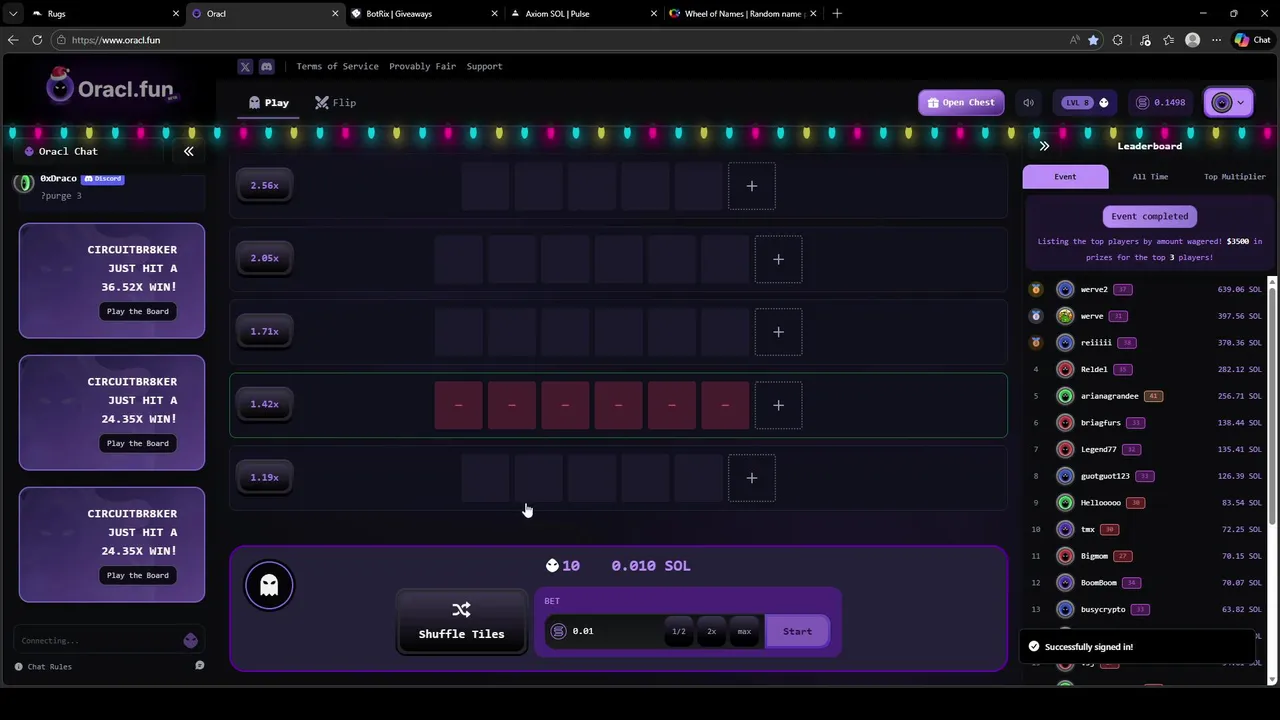Open Terms of Service link
Image resolution: width=1280 pixels, height=720 pixels.
[337, 67]
